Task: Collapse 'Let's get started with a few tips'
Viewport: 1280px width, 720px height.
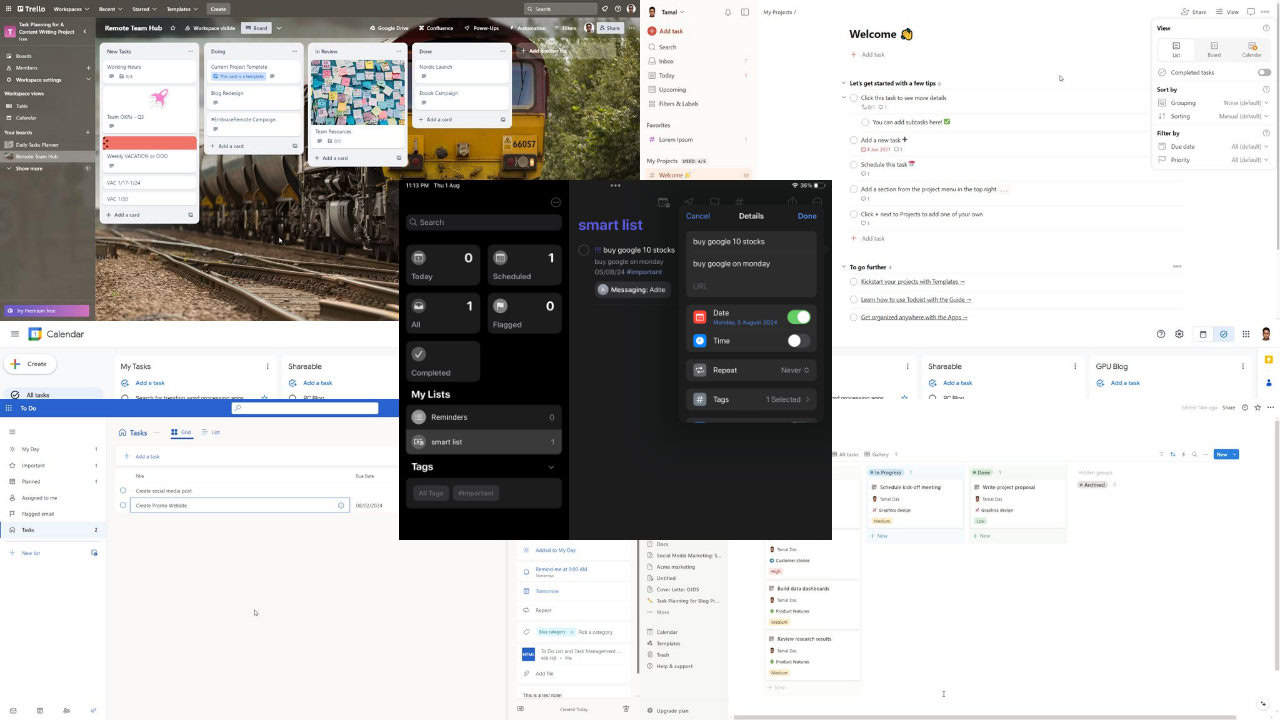Action: (844, 83)
